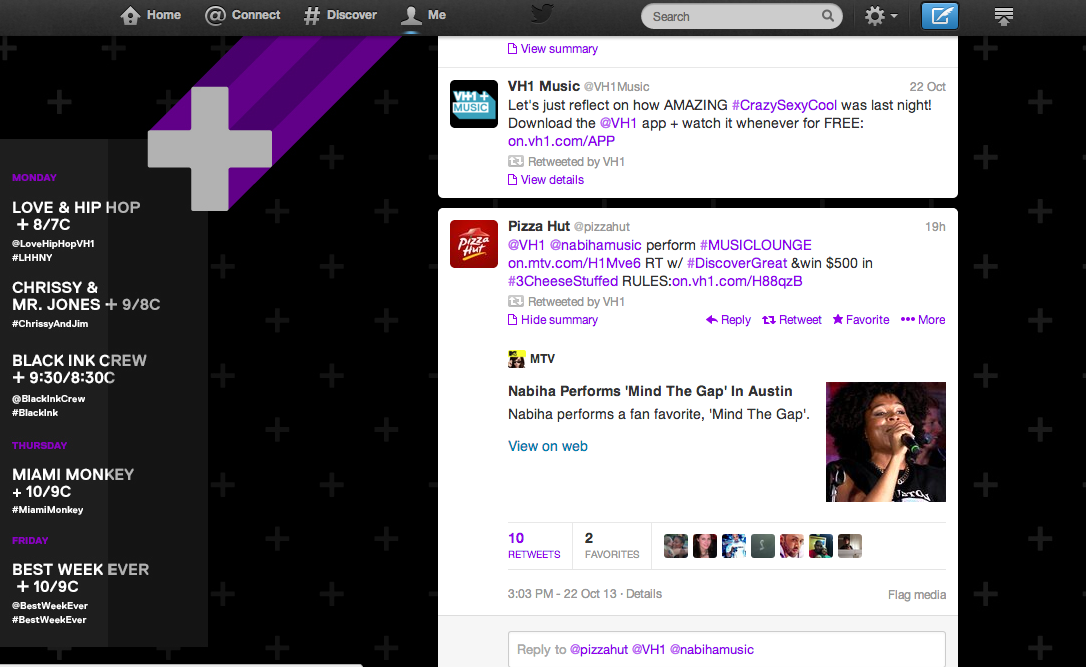This screenshot has width=1086, height=667.
Task: Click the top-right download tray icon
Action: pyautogui.click(x=1004, y=16)
